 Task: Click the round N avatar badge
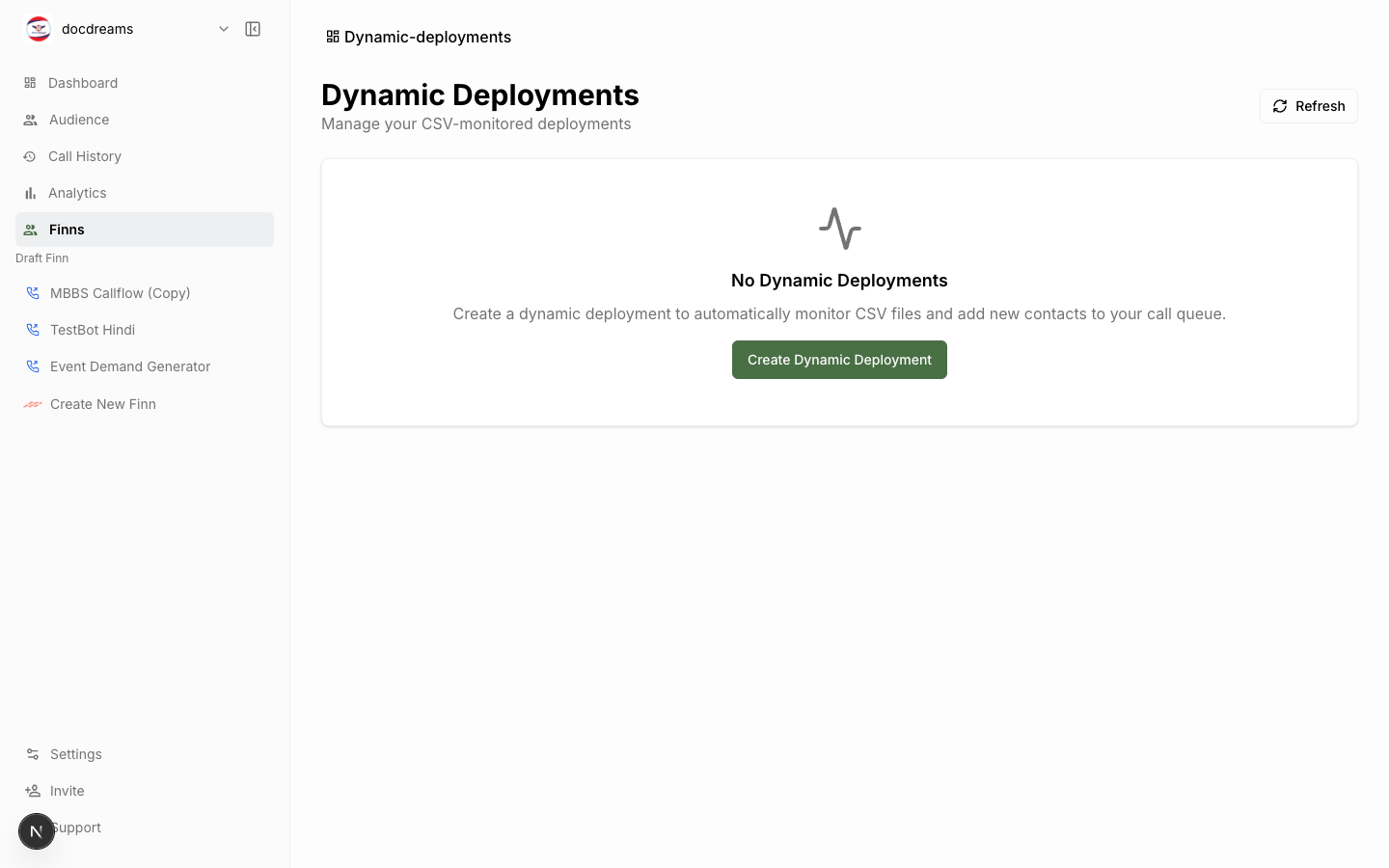point(37,831)
